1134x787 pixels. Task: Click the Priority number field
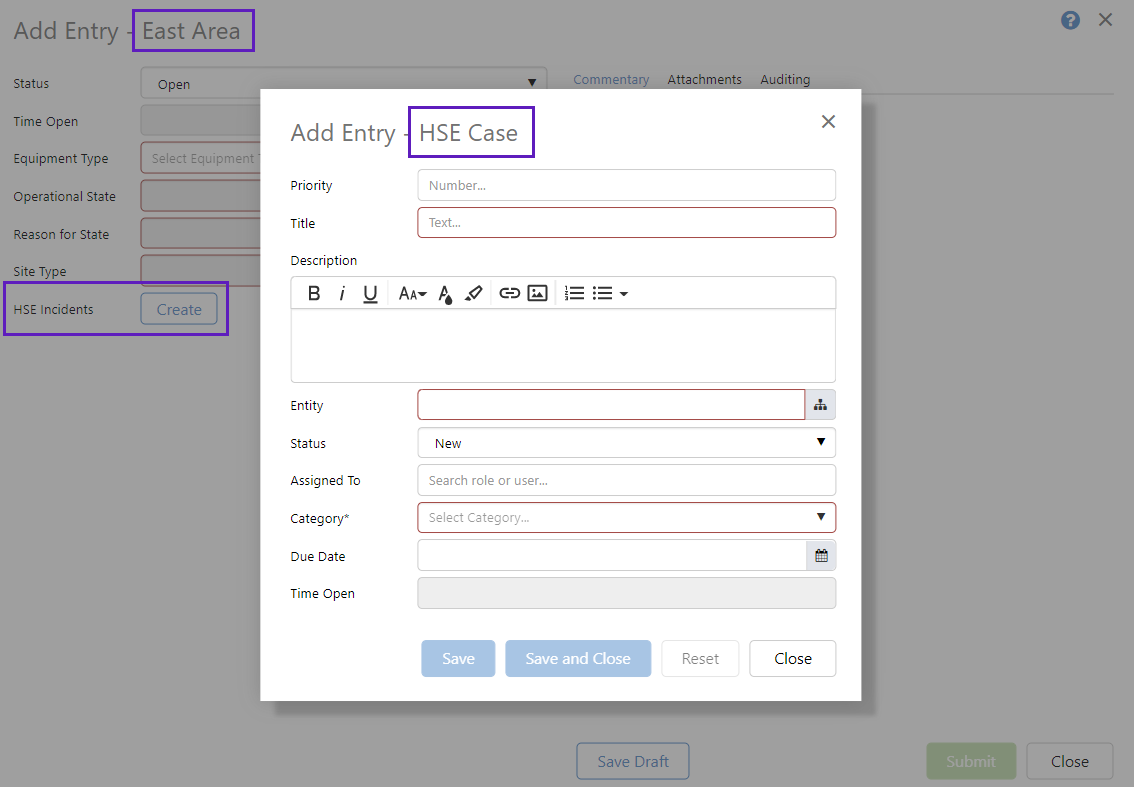(x=626, y=185)
